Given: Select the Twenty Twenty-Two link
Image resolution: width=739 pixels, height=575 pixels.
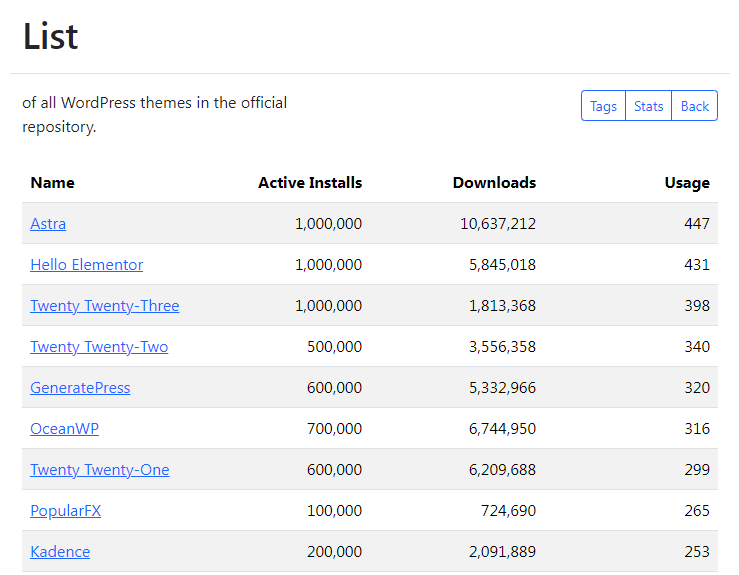Looking at the screenshot, I should coord(99,347).
